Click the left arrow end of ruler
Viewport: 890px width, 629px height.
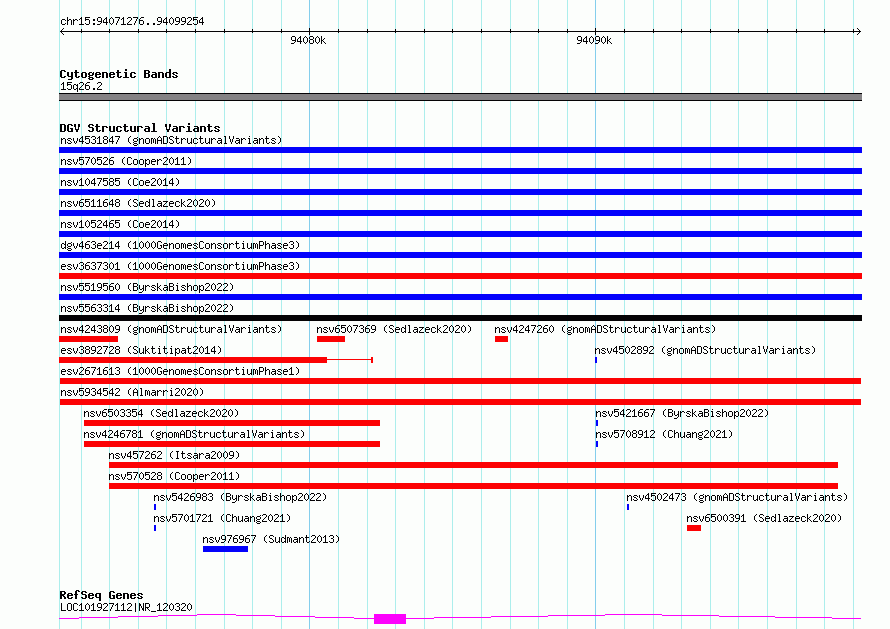pos(62,31)
